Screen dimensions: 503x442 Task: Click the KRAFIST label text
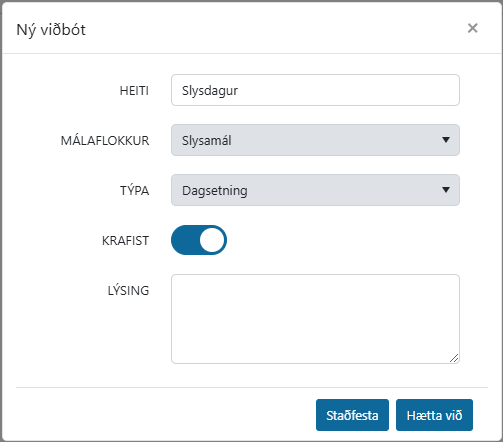pos(125,241)
